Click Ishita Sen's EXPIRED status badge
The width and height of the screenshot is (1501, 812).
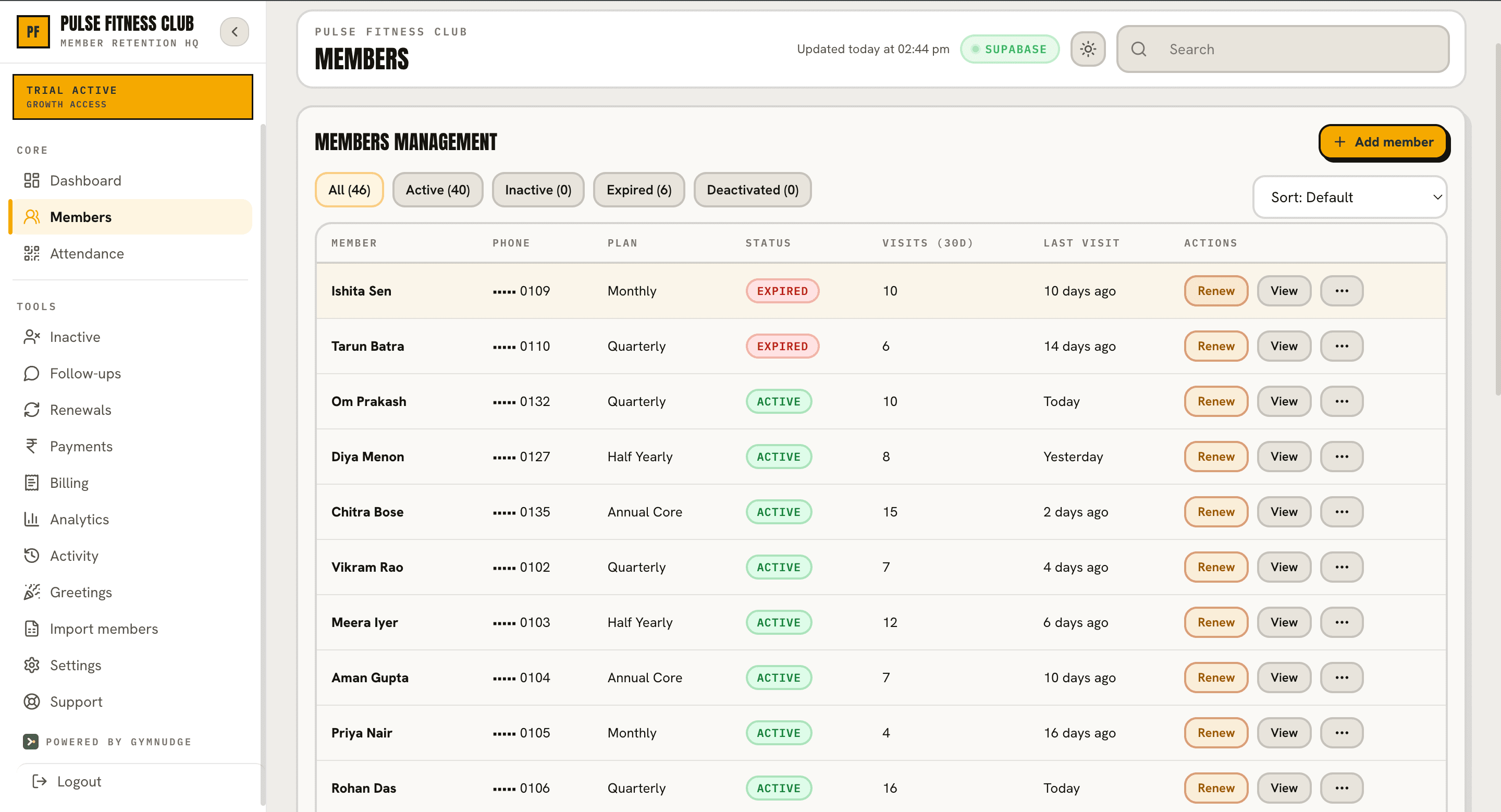point(782,291)
